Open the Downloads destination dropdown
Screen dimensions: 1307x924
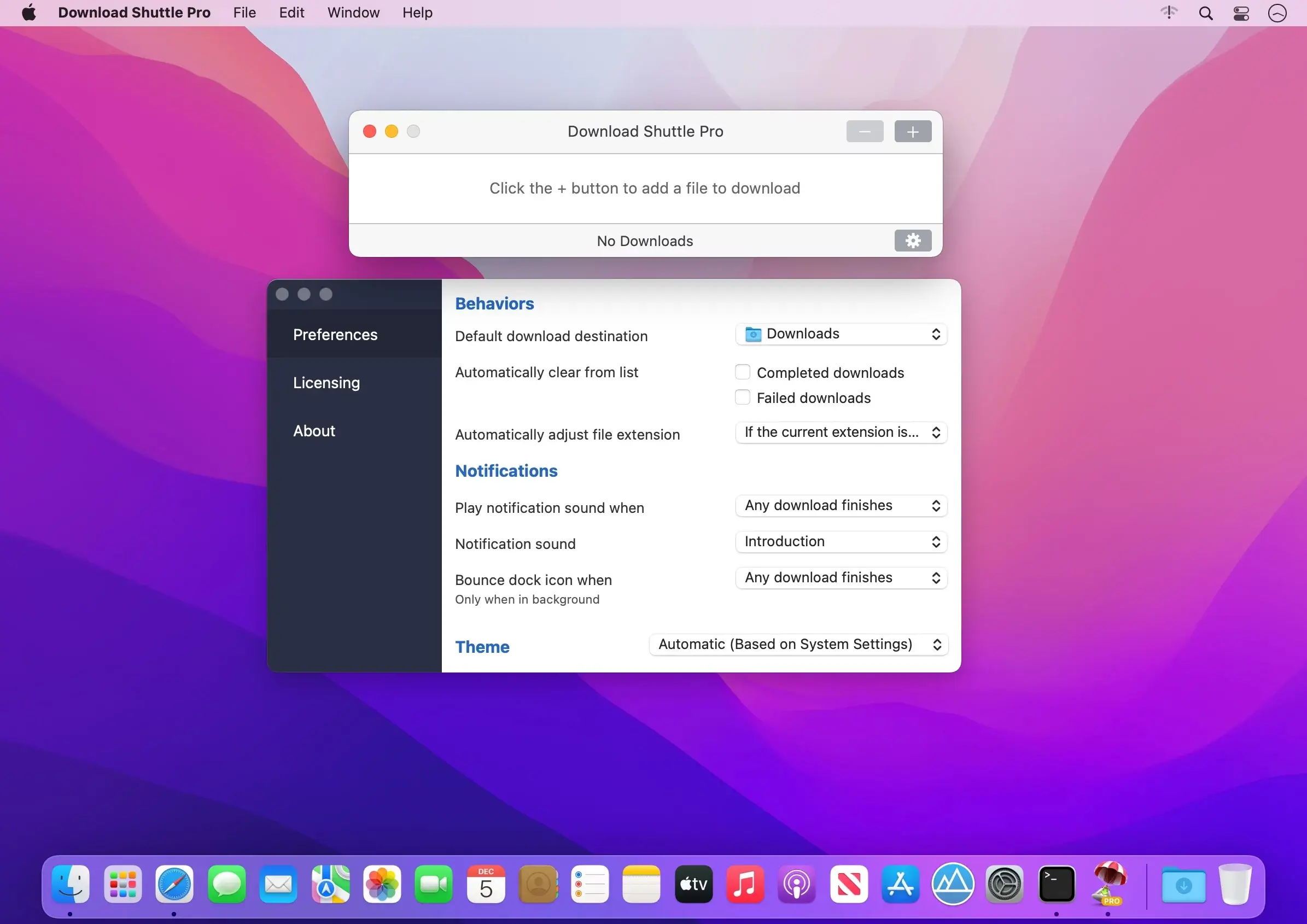click(x=841, y=334)
